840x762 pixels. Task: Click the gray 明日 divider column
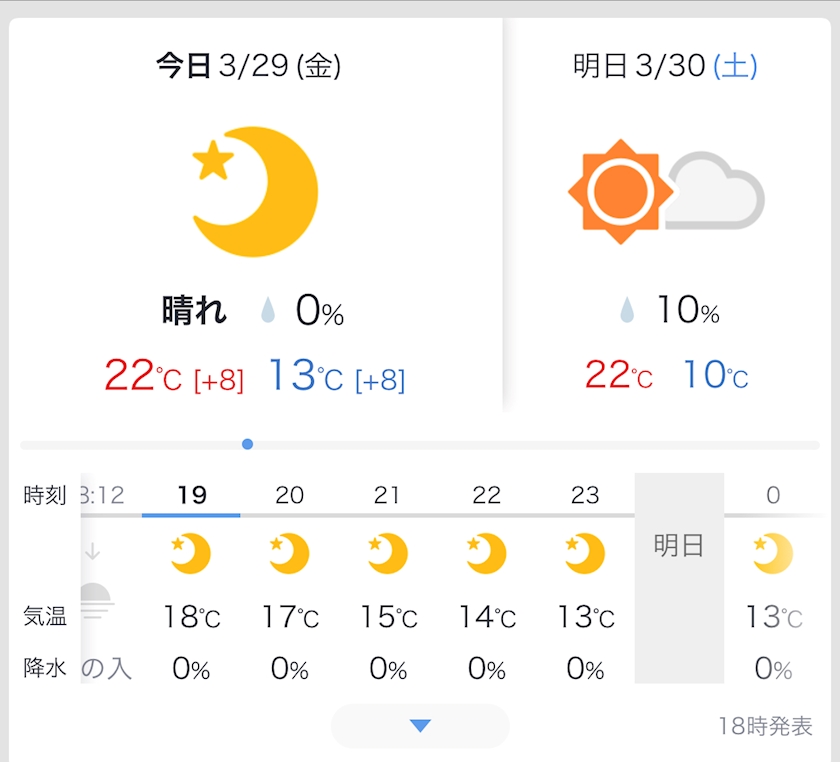pyautogui.click(x=679, y=578)
